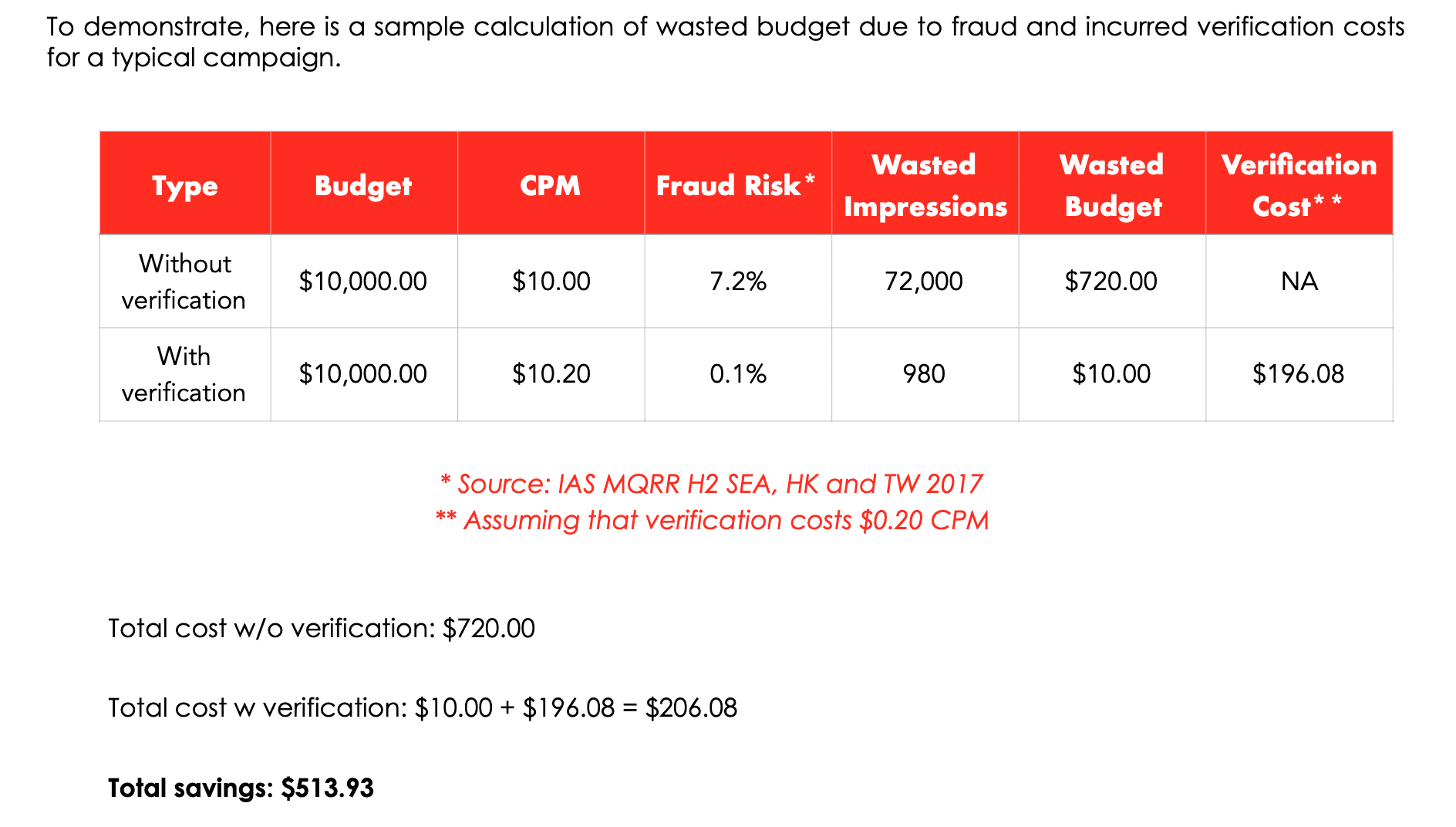The image size is (1456, 827).
Task: Click the Total cost w/o verification line
Action: click(322, 628)
